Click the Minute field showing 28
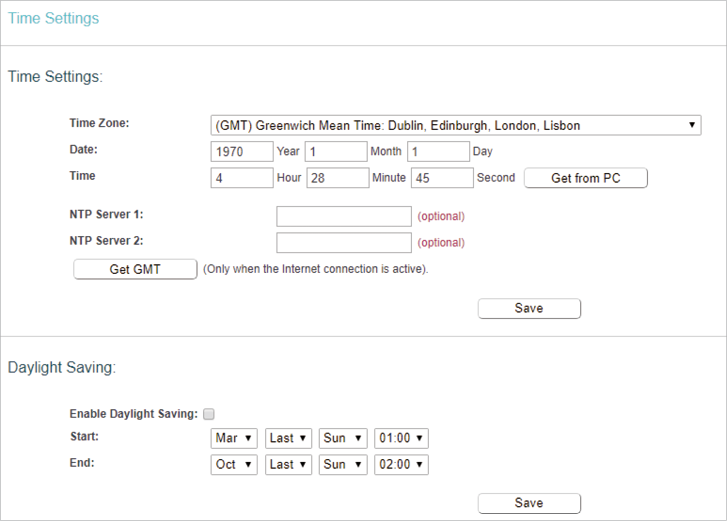Viewport: 727px width, 521px height. click(338, 178)
